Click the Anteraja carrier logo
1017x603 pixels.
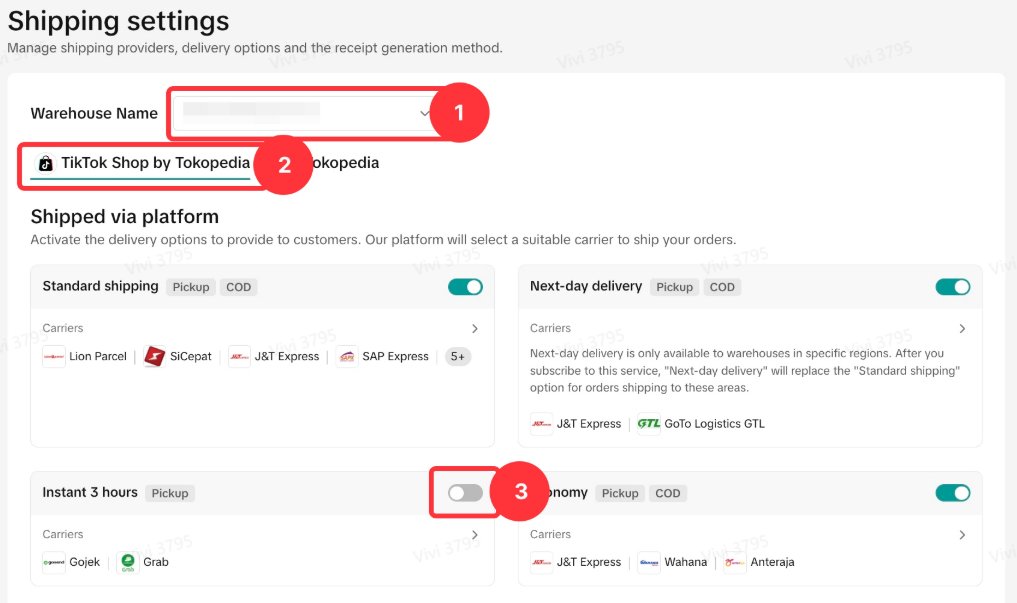coord(735,562)
